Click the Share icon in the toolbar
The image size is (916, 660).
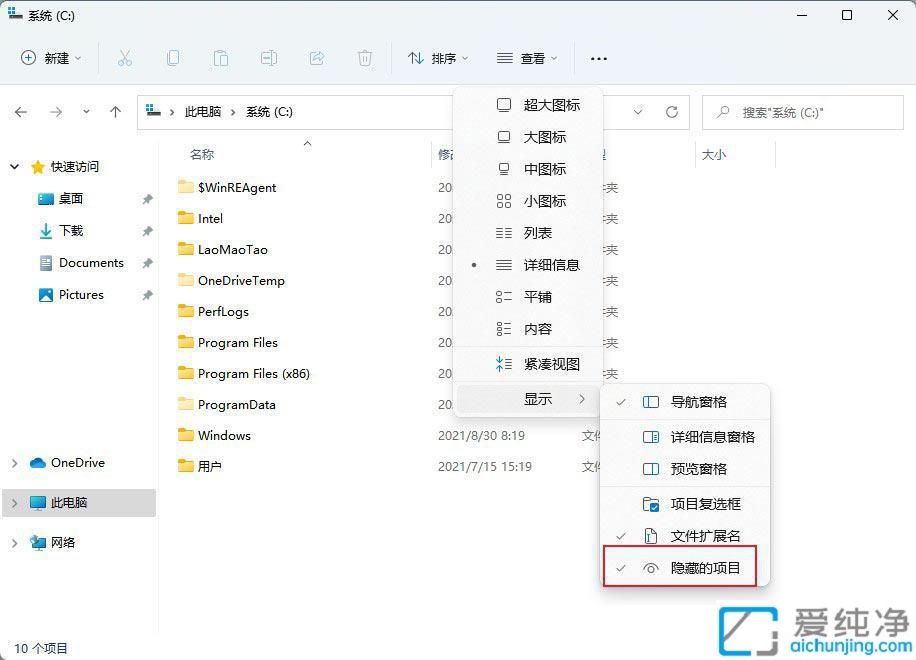(317, 58)
